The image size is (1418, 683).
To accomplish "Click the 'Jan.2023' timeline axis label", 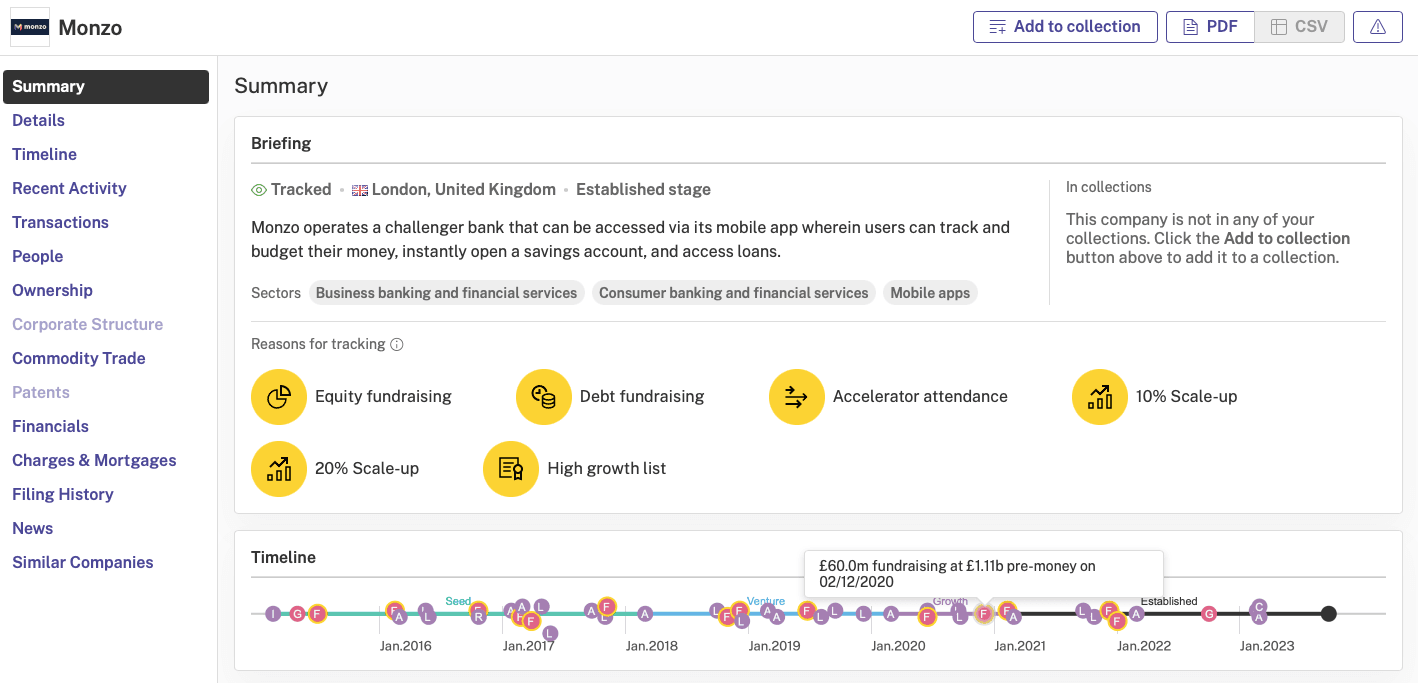I will 1267,646.
